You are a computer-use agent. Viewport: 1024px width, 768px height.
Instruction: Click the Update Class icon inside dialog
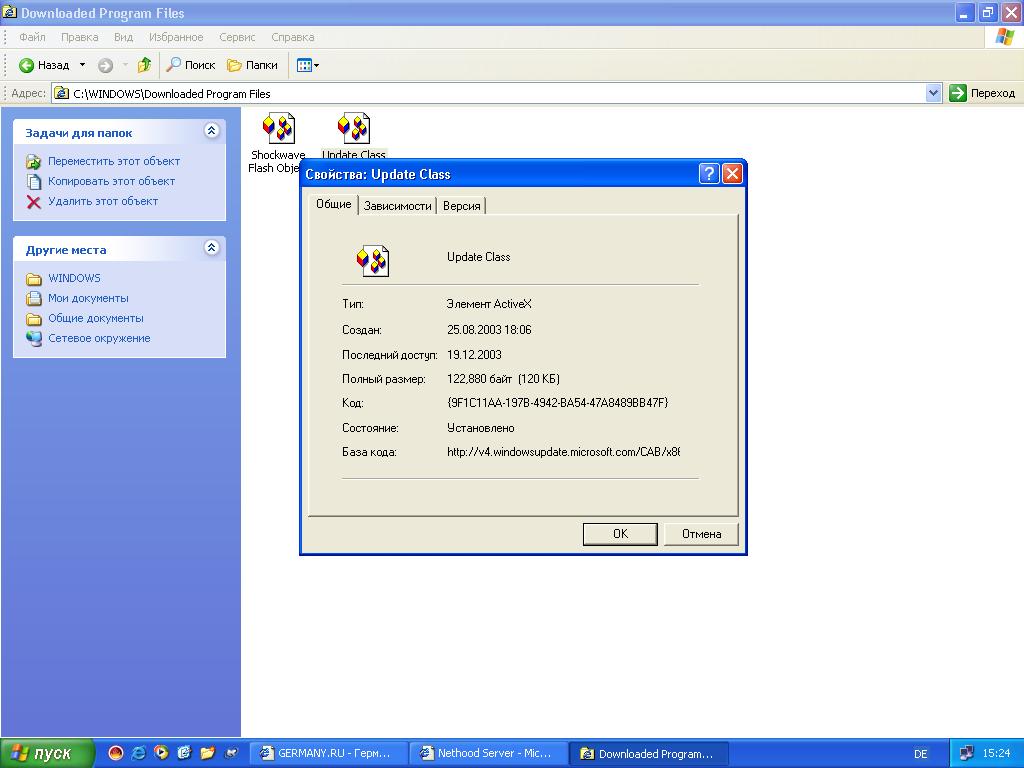(373, 261)
